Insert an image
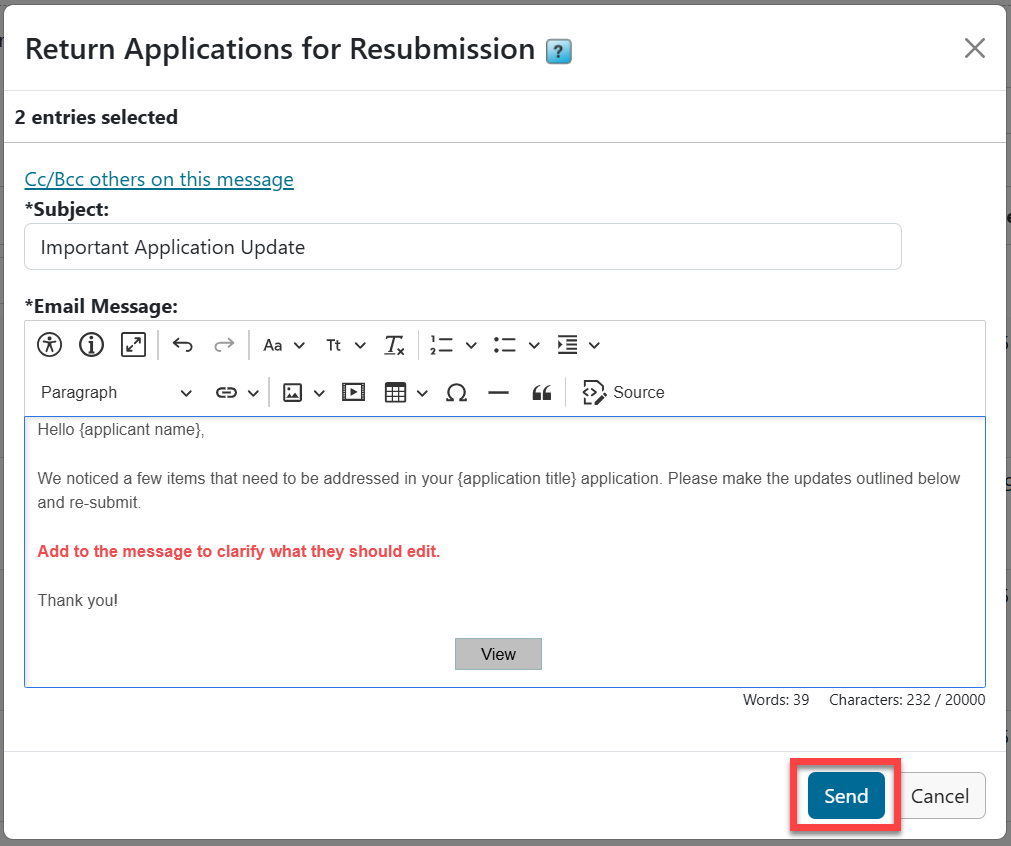This screenshot has height=846, width=1011. pyautogui.click(x=293, y=393)
